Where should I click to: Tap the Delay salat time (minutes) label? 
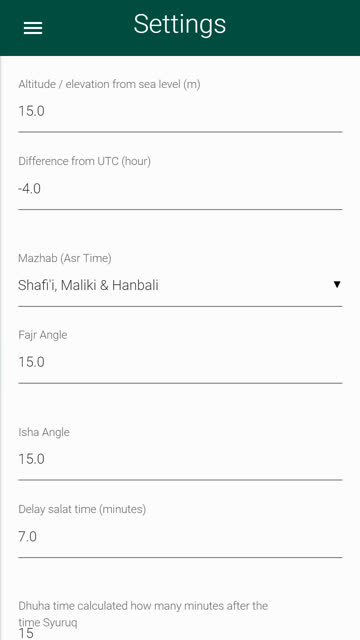point(82,509)
